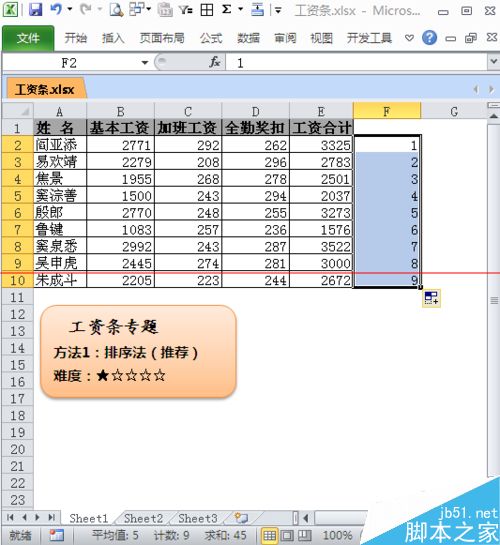Click next sheet navigation arrow

(37, 518)
